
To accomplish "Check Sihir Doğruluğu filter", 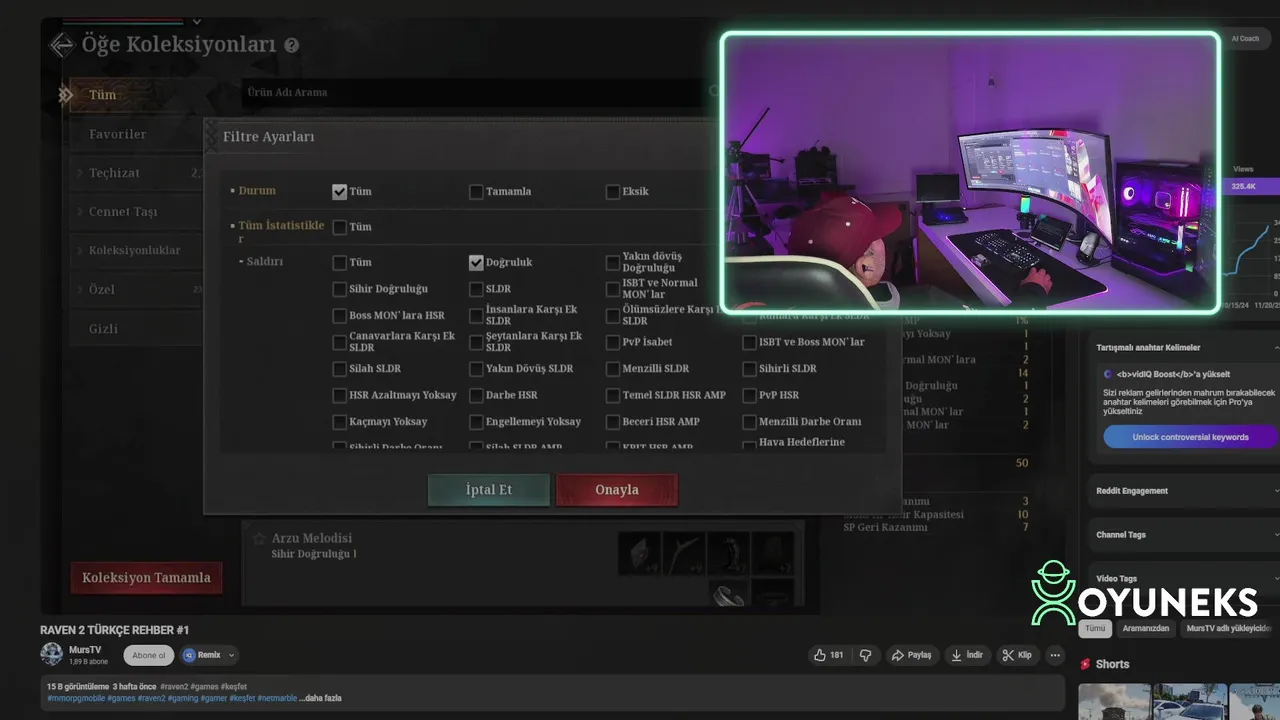I will tap(339, 289).
